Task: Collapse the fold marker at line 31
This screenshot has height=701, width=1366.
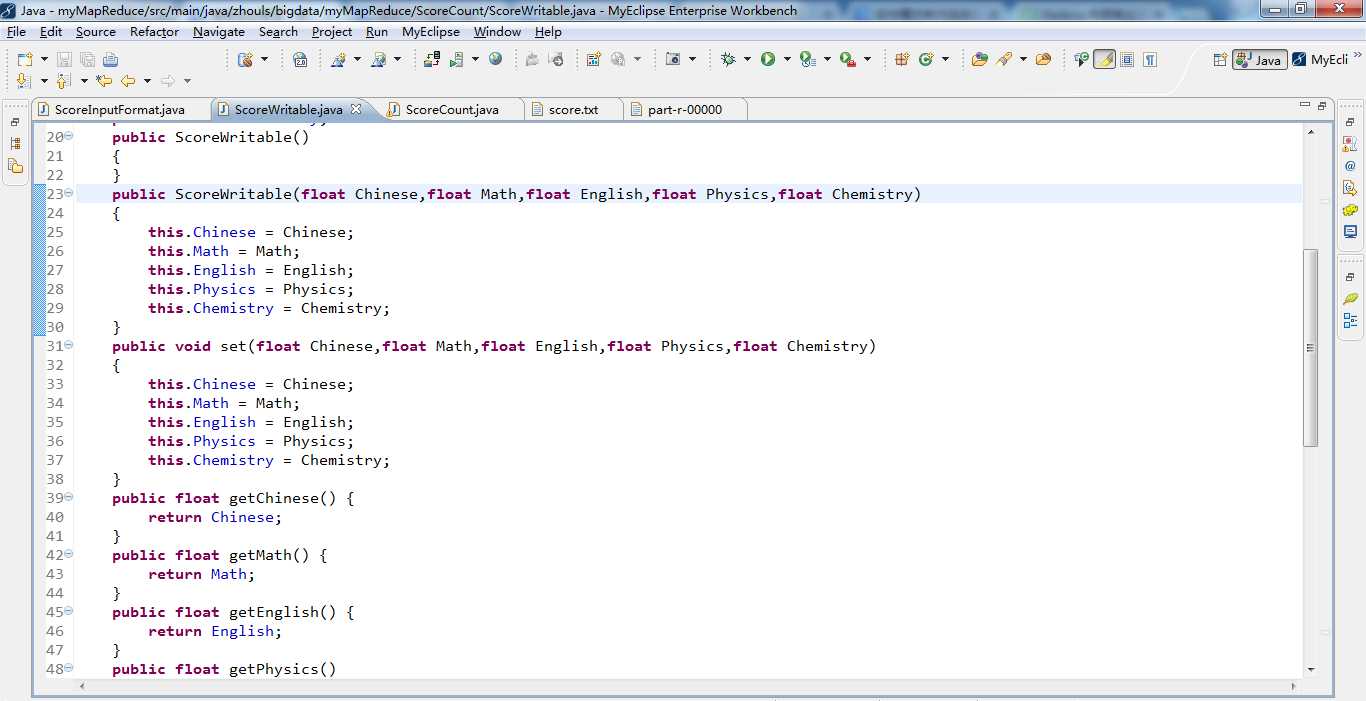Action: point(69,345)
